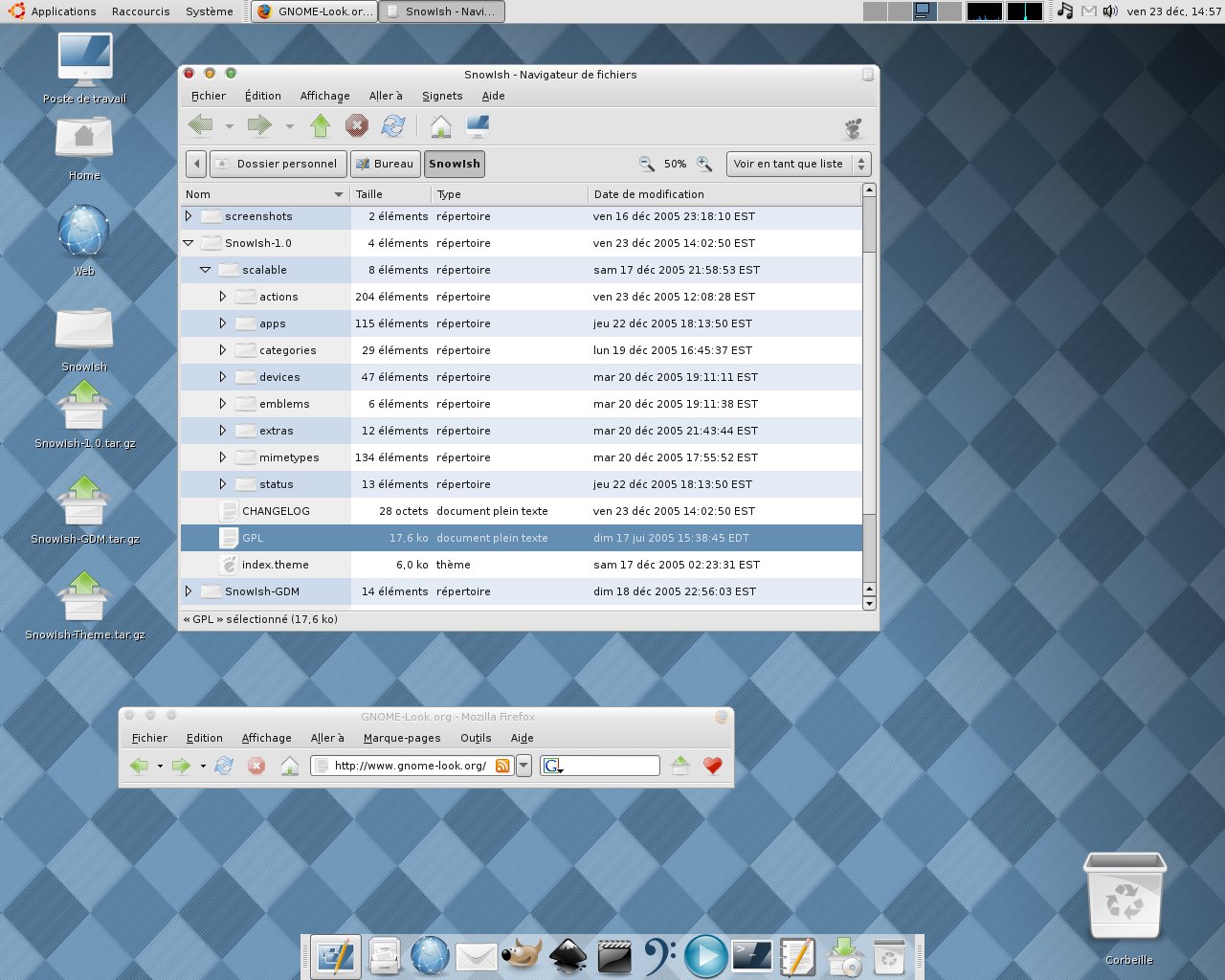
Task: Click the Dossier personnel path button
Action: pos(278,164)
